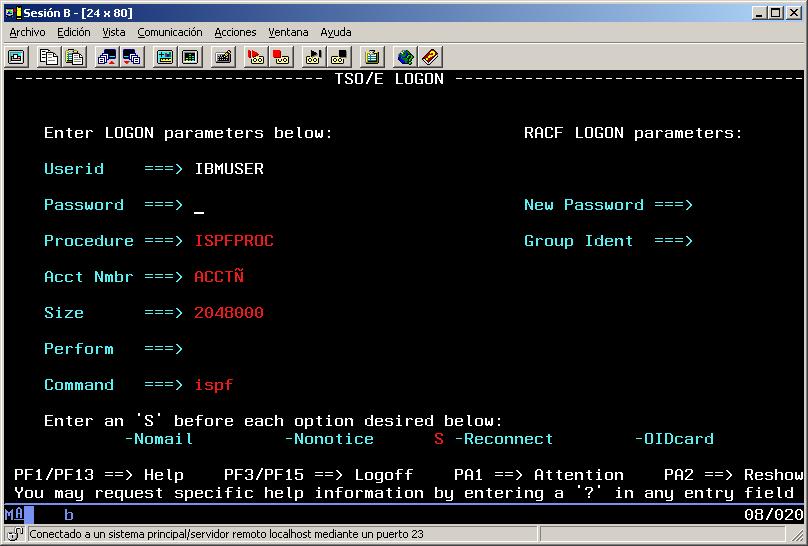
Task: Click the -OIDcard option text
Action: tap(674, 439)
